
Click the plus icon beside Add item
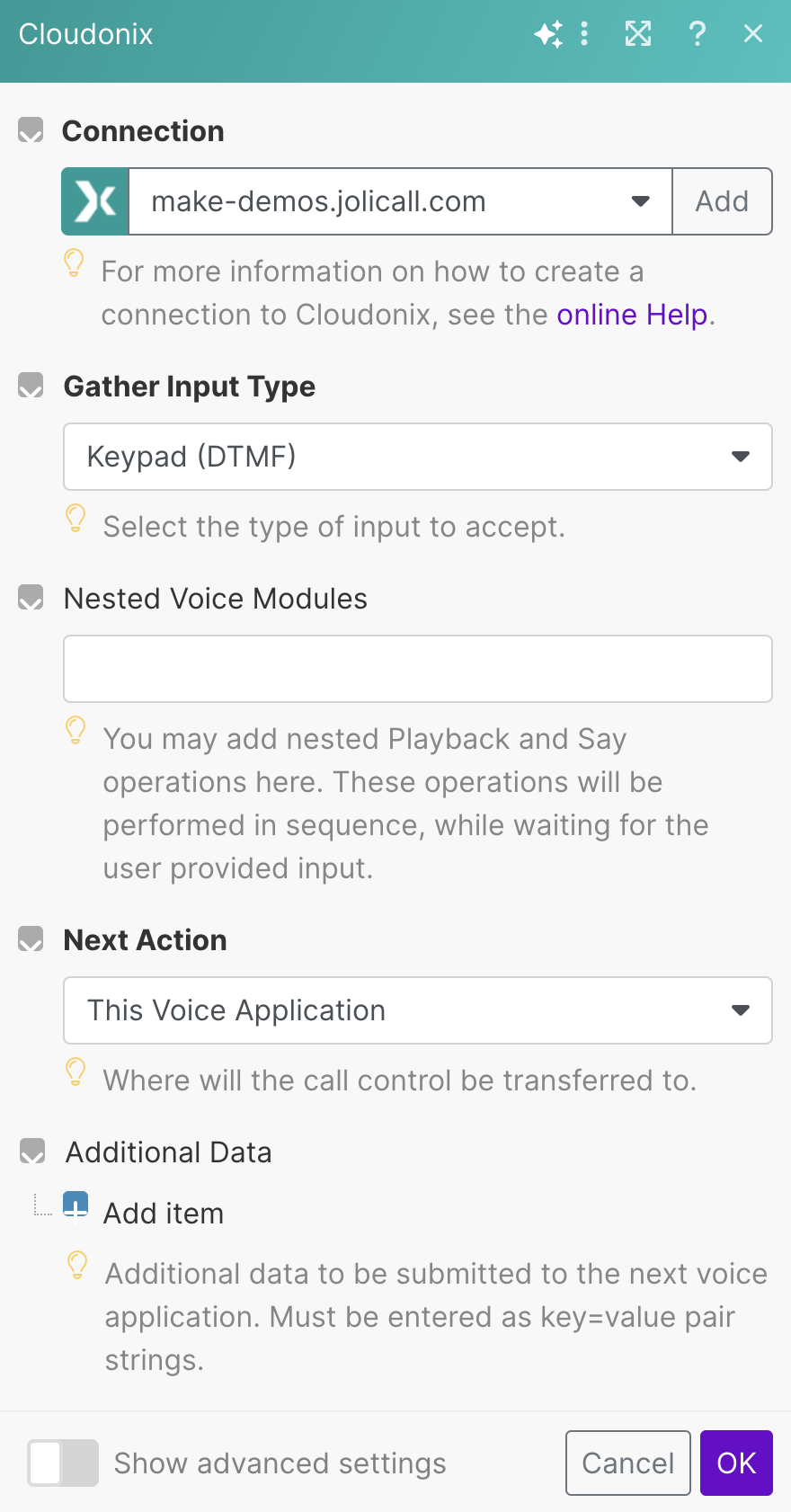[76, 1205]
